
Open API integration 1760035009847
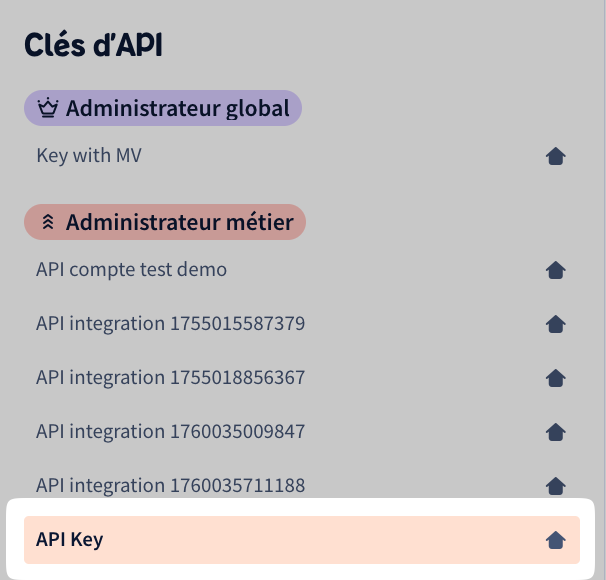click(170, 432)
